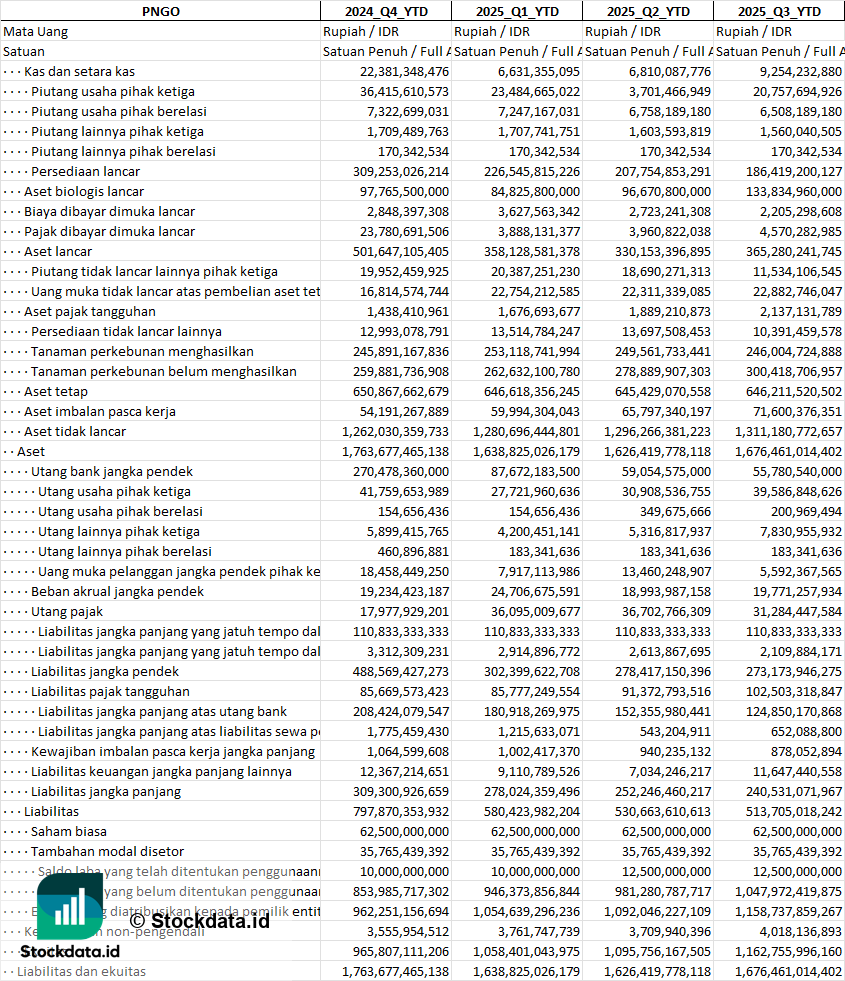
Task: Click the Biaya dibayar dimuka lancar label
Action: [109, 211]
